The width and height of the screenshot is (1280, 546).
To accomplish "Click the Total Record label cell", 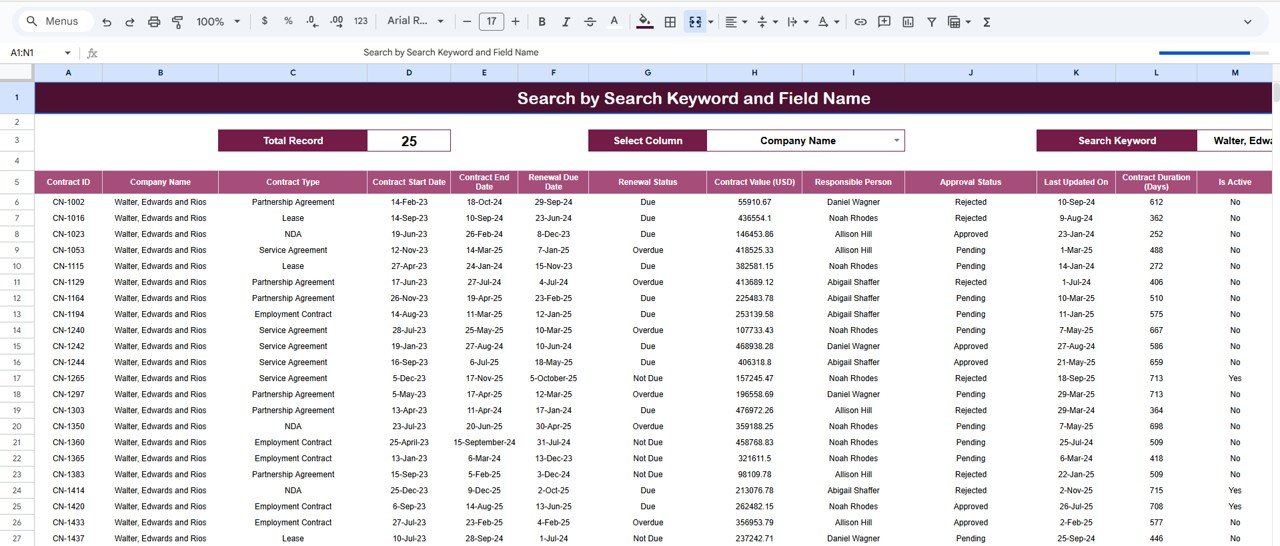I will click(x=293, y=141).
